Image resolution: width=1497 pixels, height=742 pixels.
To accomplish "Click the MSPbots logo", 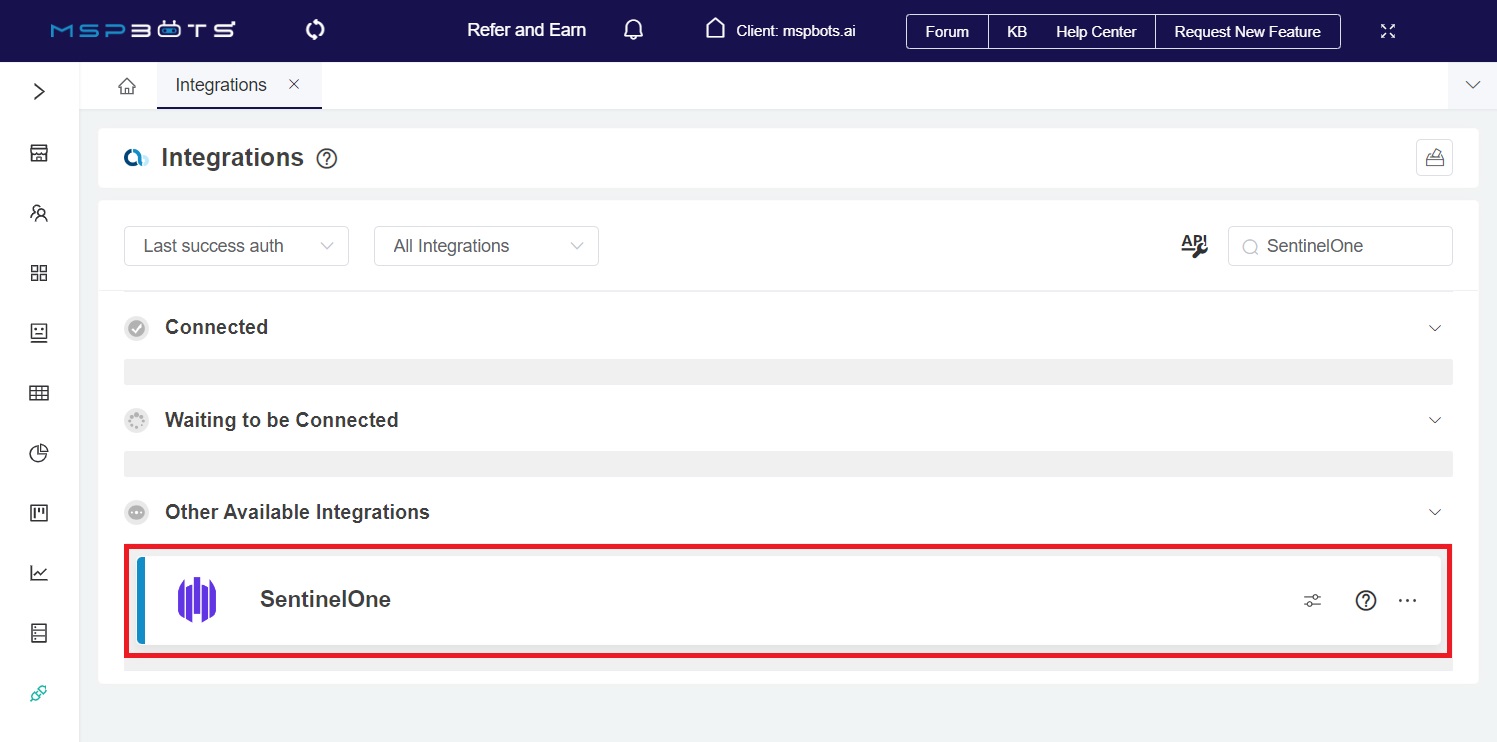I will coord(143,30).
